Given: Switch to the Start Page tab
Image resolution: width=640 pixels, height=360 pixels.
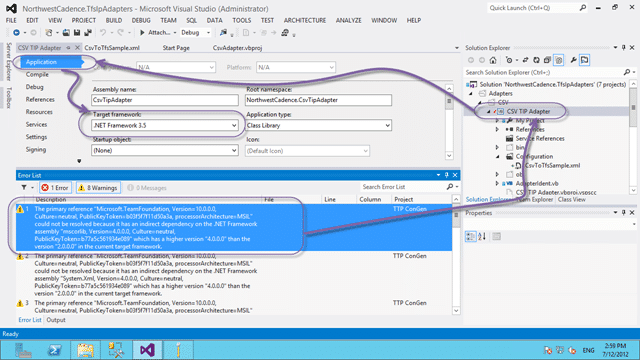Looking at the screenshot, I should (x=176, y=48).
